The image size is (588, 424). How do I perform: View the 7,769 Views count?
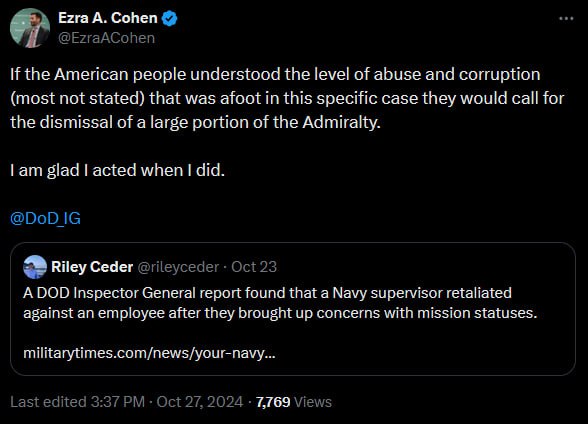[x=294, y=402]
